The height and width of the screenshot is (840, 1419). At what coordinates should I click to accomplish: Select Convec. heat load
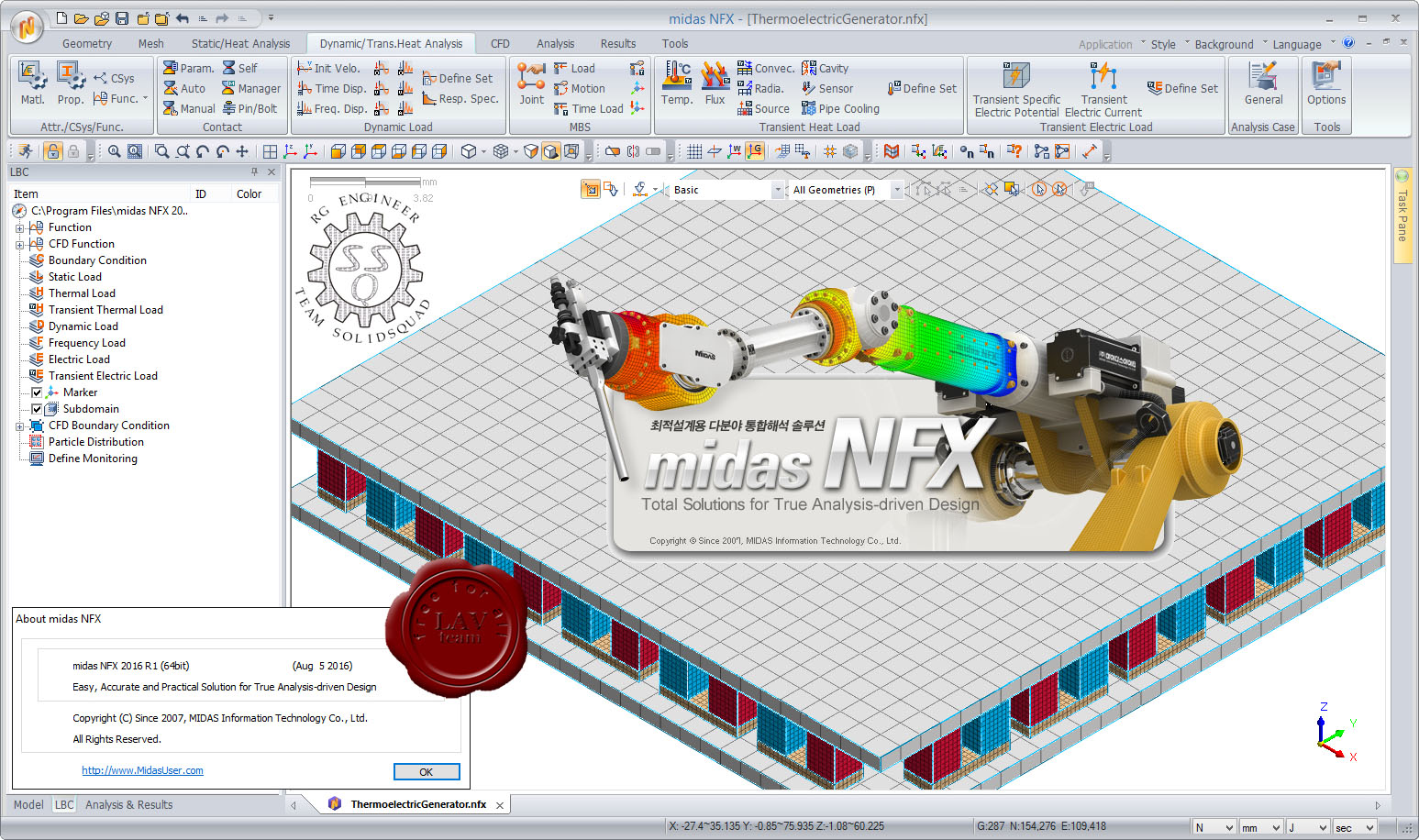[766, 68]
